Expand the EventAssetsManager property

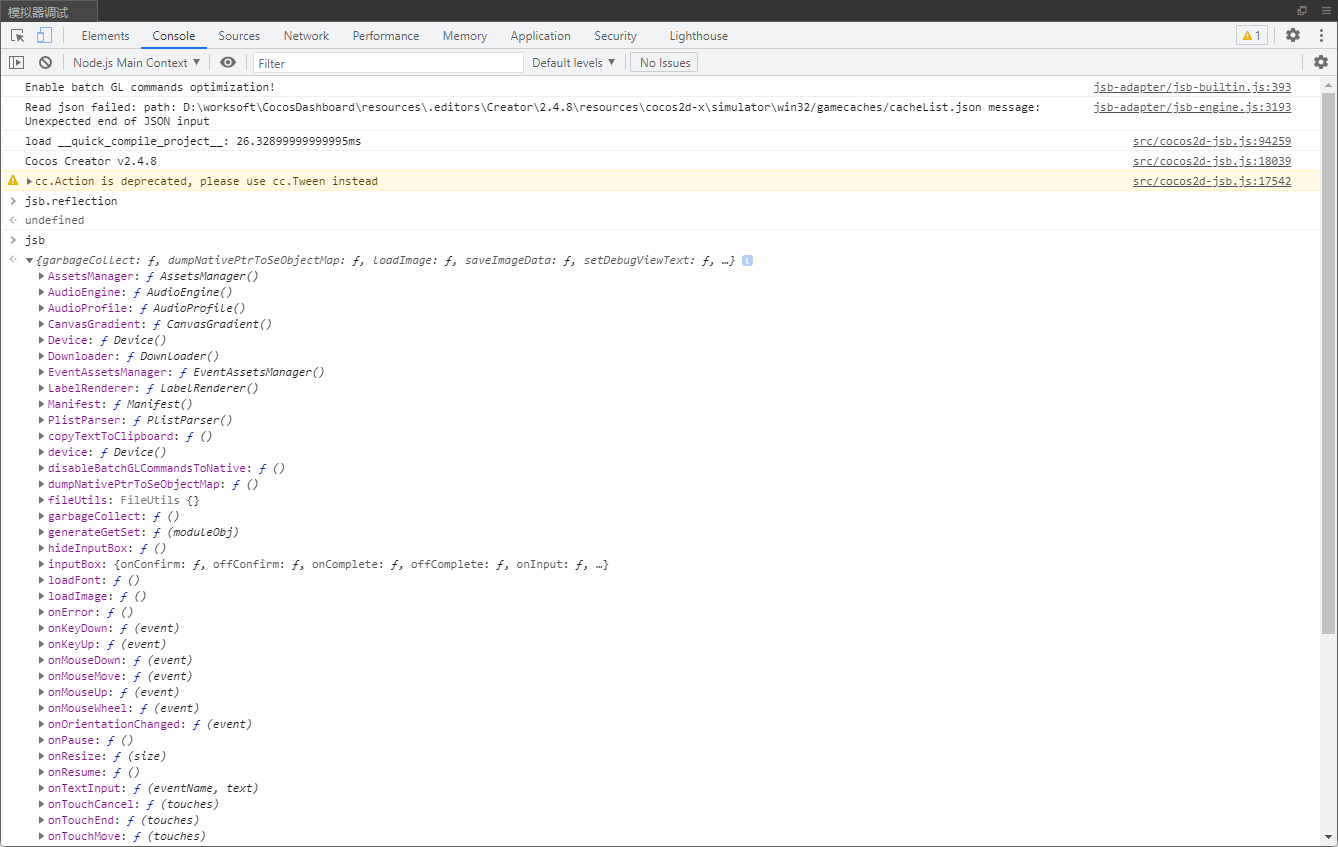[x=42, y=372]
